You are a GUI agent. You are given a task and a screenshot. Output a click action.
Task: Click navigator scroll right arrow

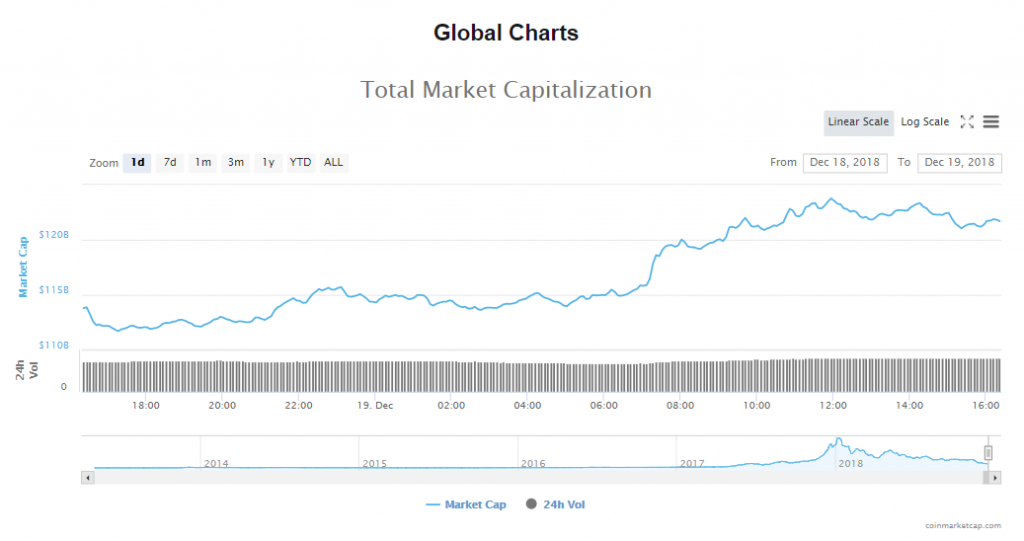[995, 478]
